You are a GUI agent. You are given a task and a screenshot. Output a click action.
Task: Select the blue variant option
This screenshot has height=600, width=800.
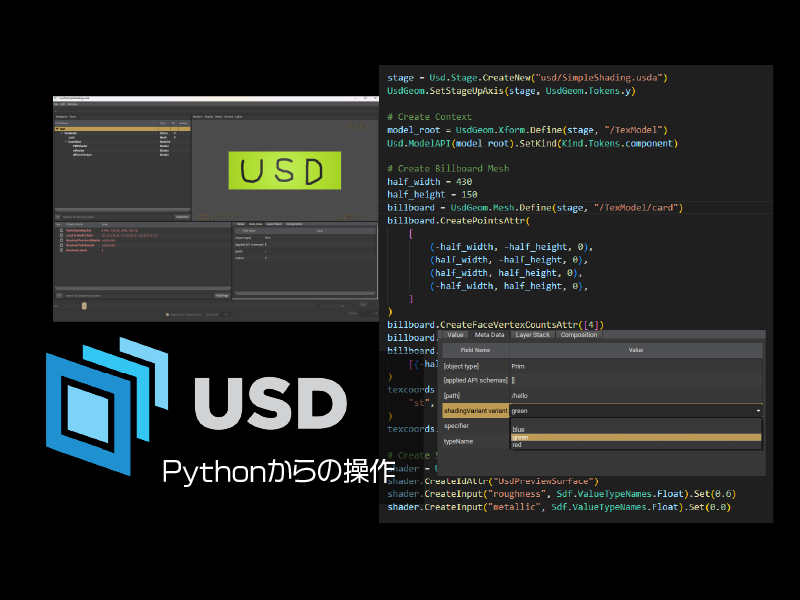coord(519,430)
